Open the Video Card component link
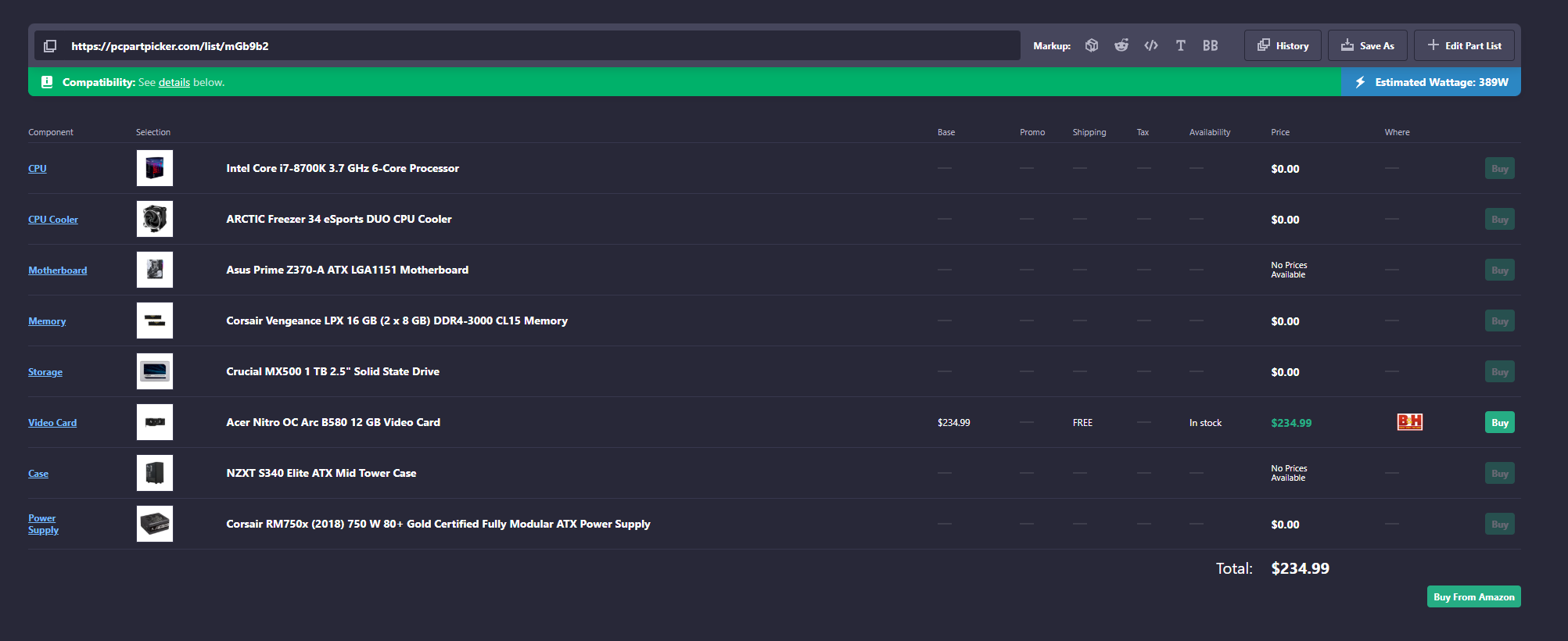 tap(52, 422)
